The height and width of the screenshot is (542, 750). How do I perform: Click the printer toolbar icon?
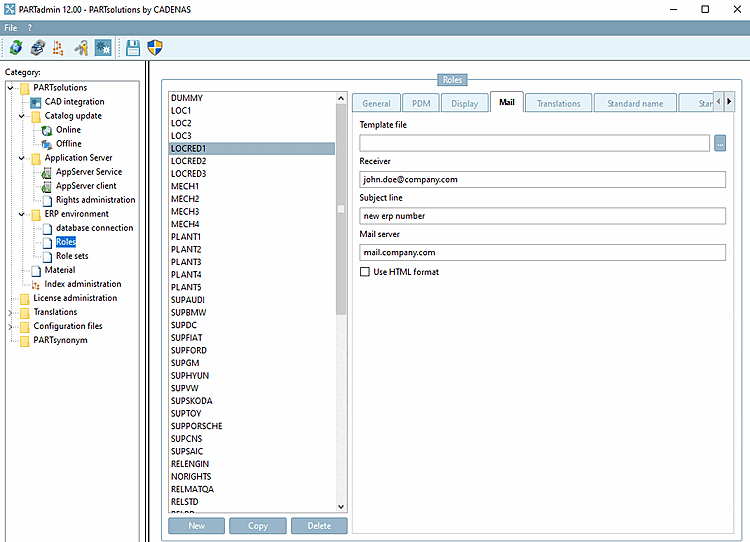click(x=37, y=47)
